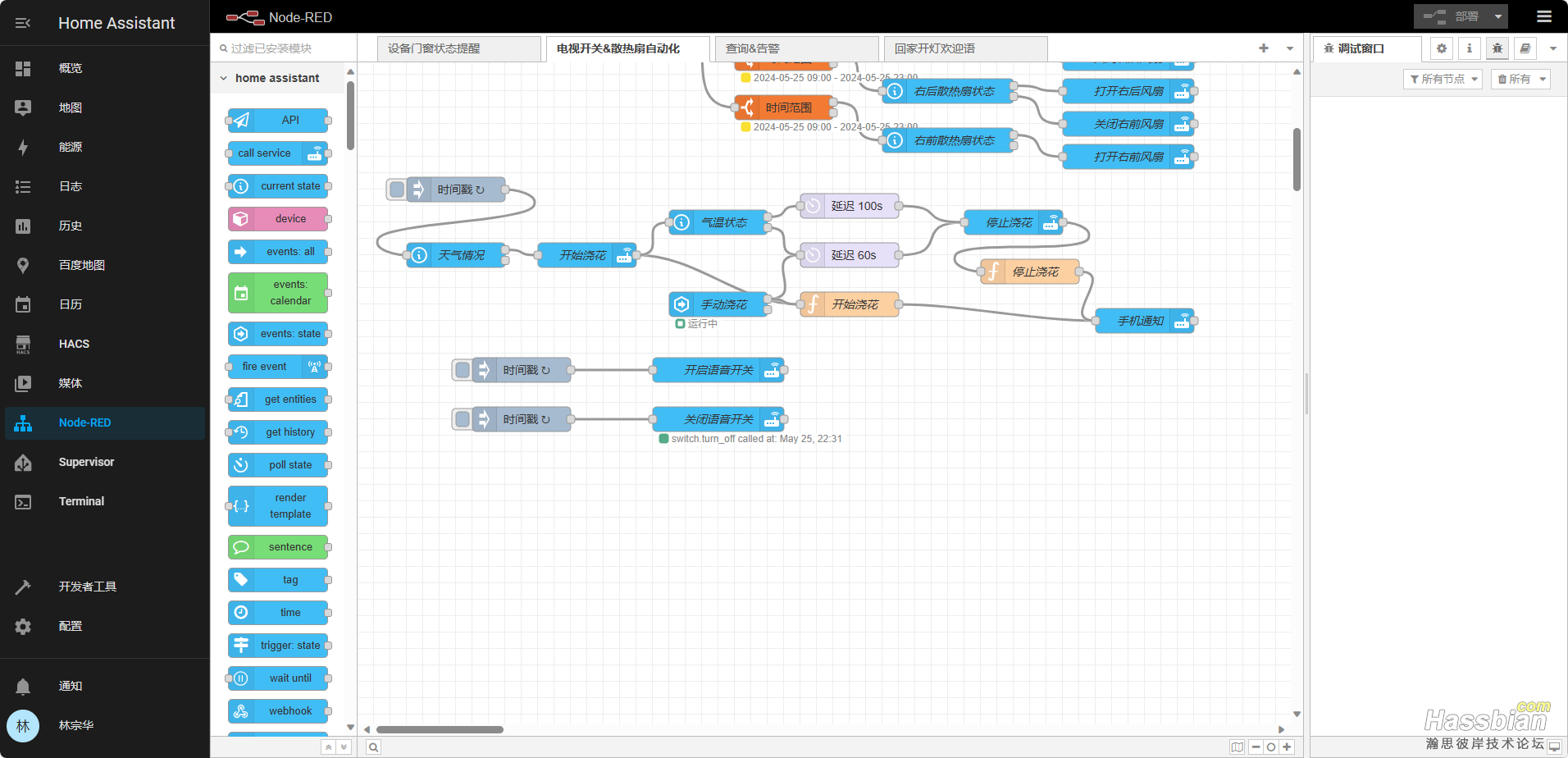Click the palette vertical scrollbar thumb
This screenshot has width=1568, height=758.
point(350,115)
